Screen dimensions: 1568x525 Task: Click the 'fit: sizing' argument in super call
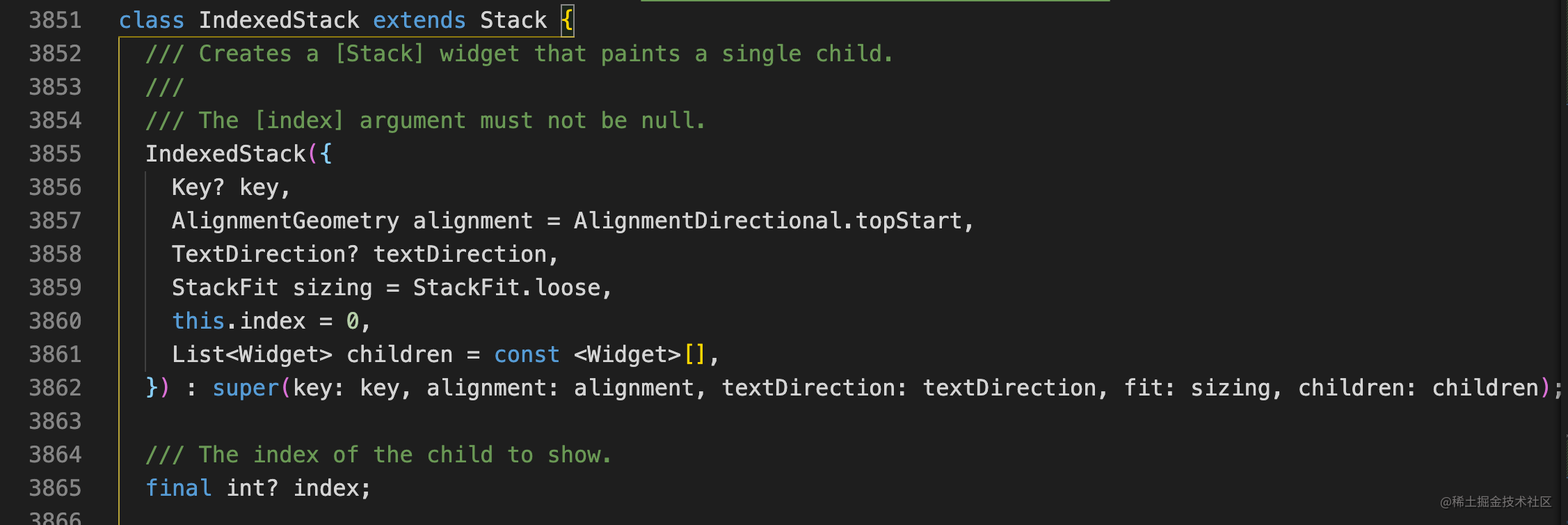(1197, 388)
